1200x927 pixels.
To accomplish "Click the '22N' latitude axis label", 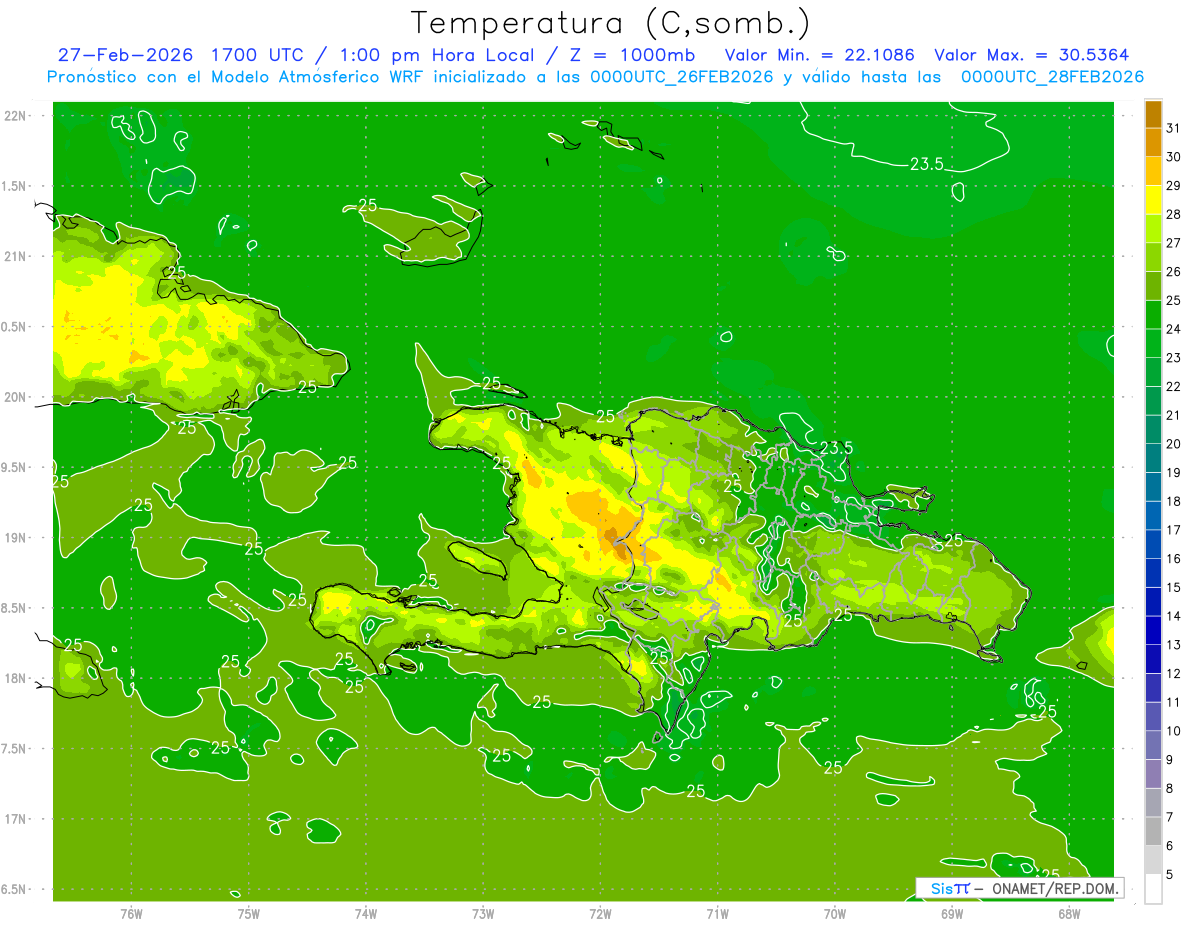I will click(16, 116).
